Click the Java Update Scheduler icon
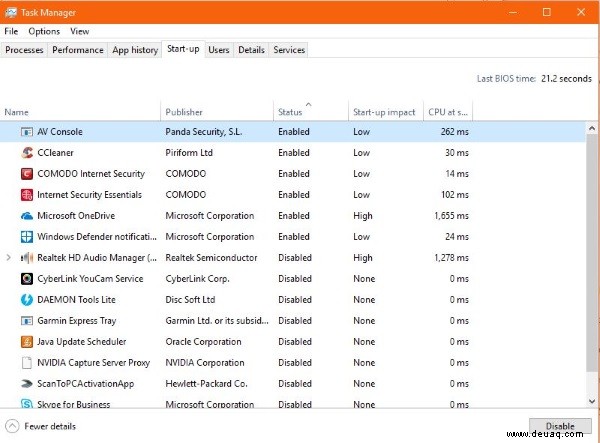 [x=26, y=342]
